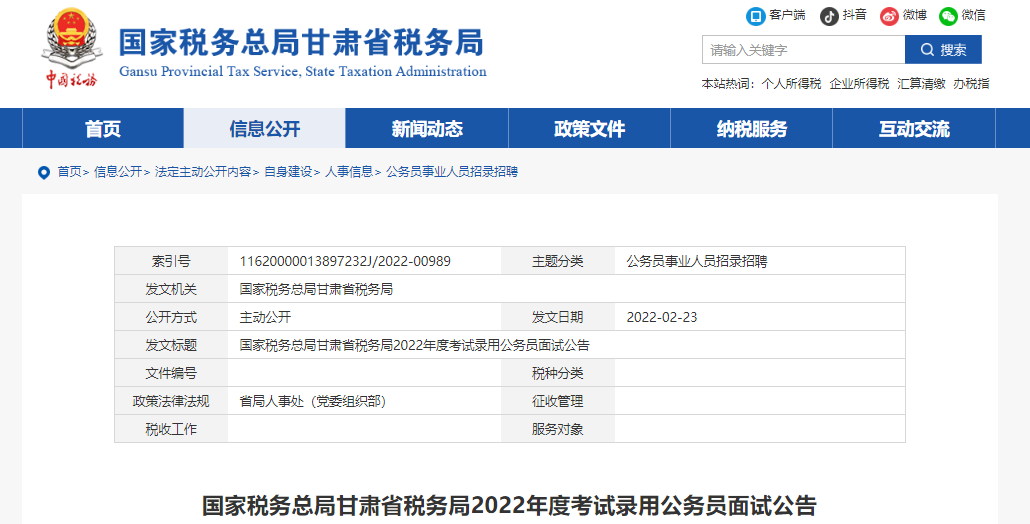Click the 发文标题 label cell
This screenshot has width=1030, height=524.
point(171,345)
